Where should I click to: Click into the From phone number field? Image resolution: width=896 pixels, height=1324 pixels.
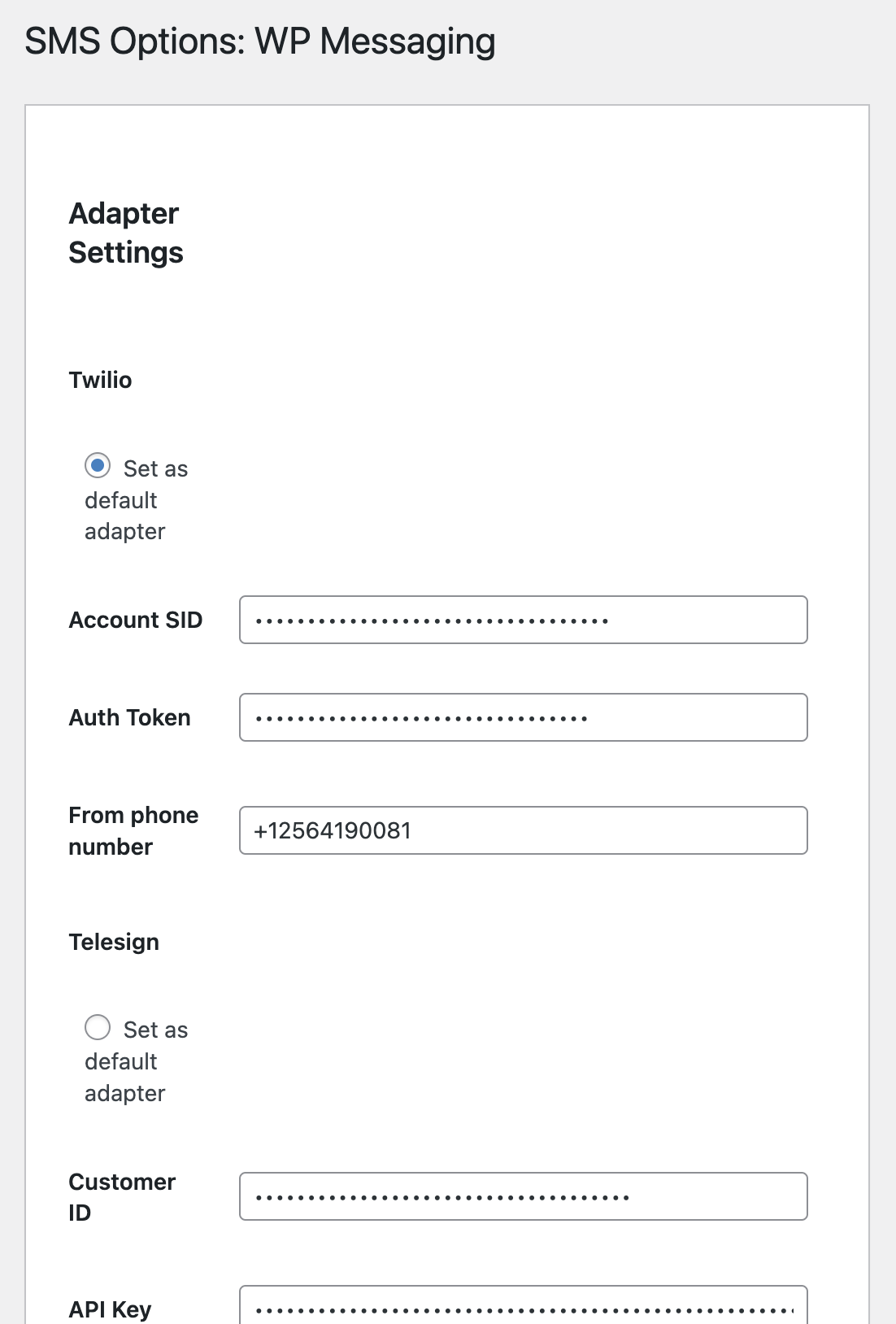524,830
